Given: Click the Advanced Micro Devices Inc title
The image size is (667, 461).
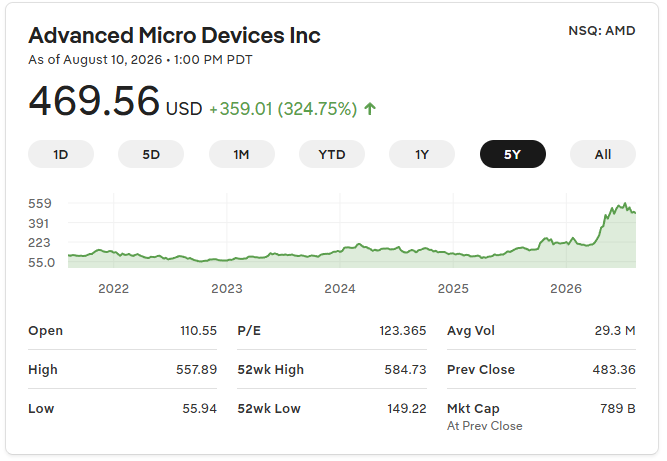Looking at the screenshot, I should [x=174, y=35].
